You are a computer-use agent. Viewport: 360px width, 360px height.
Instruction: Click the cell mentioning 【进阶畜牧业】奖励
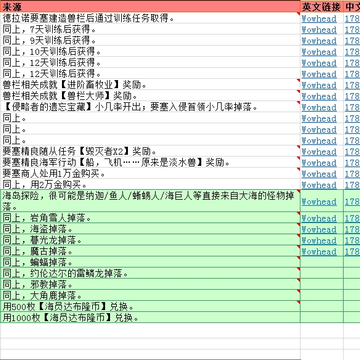pyautogui.click(x=150, y=85)
